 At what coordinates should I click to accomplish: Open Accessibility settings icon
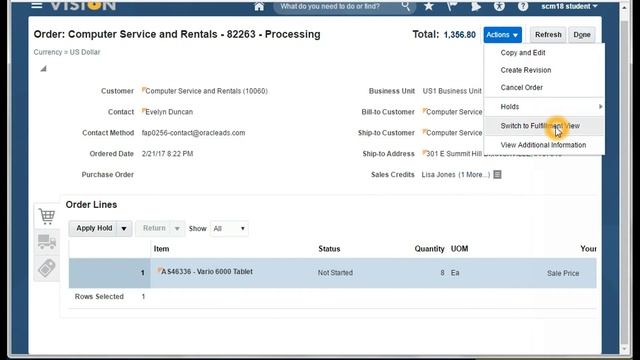[x=499, y=6]
